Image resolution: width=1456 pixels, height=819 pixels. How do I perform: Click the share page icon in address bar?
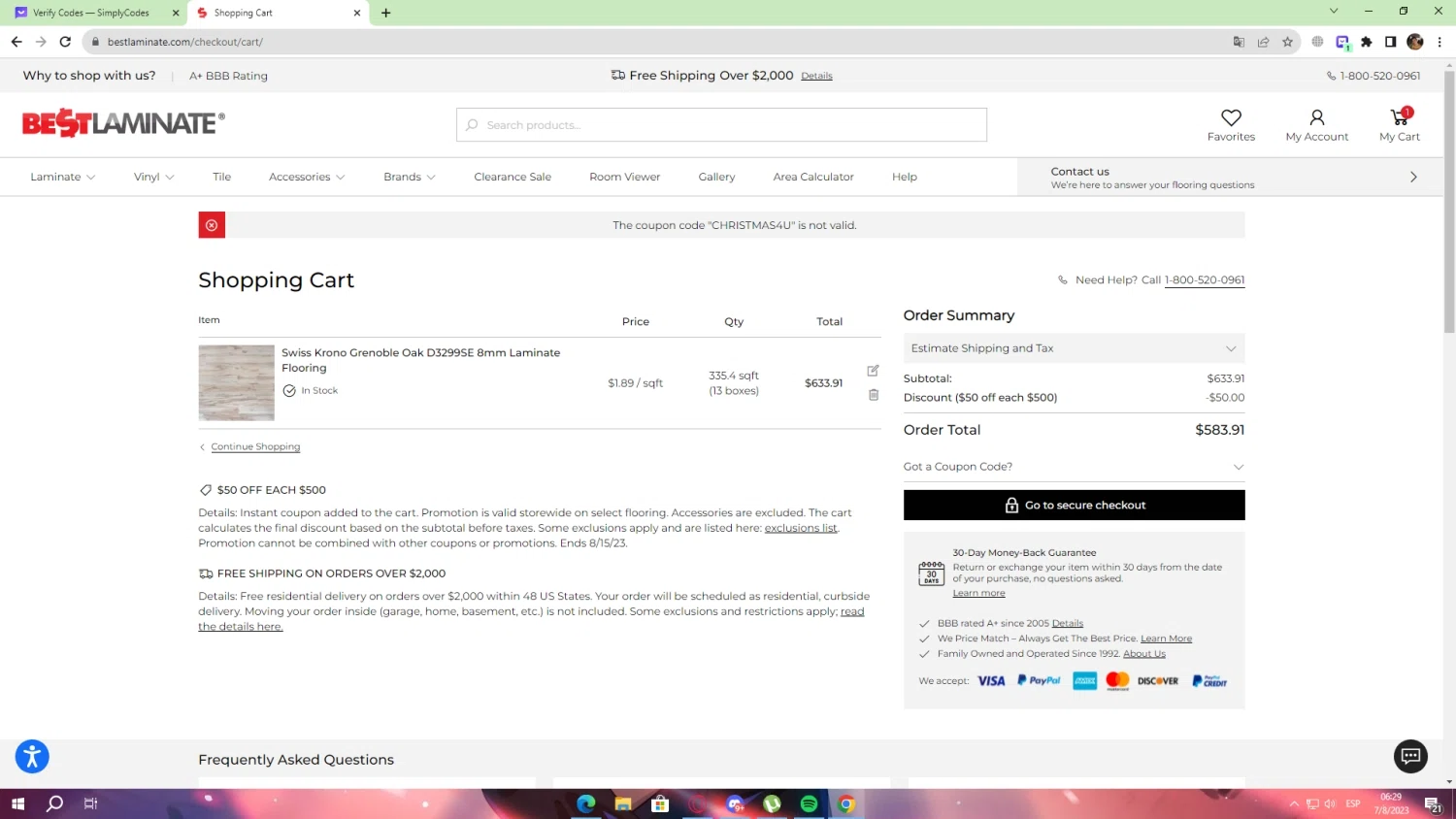pos(1263,42)
